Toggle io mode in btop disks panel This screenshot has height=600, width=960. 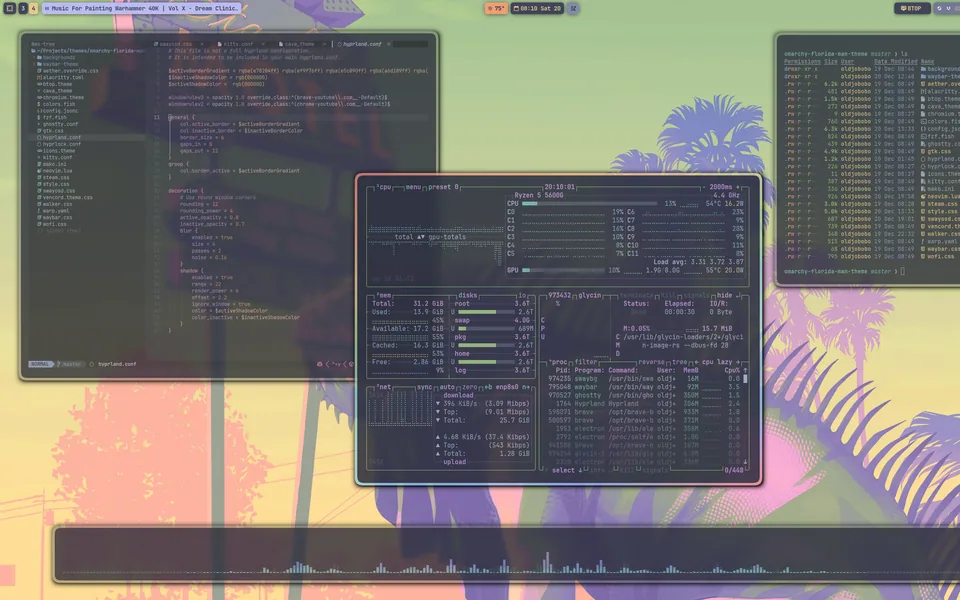522,296
